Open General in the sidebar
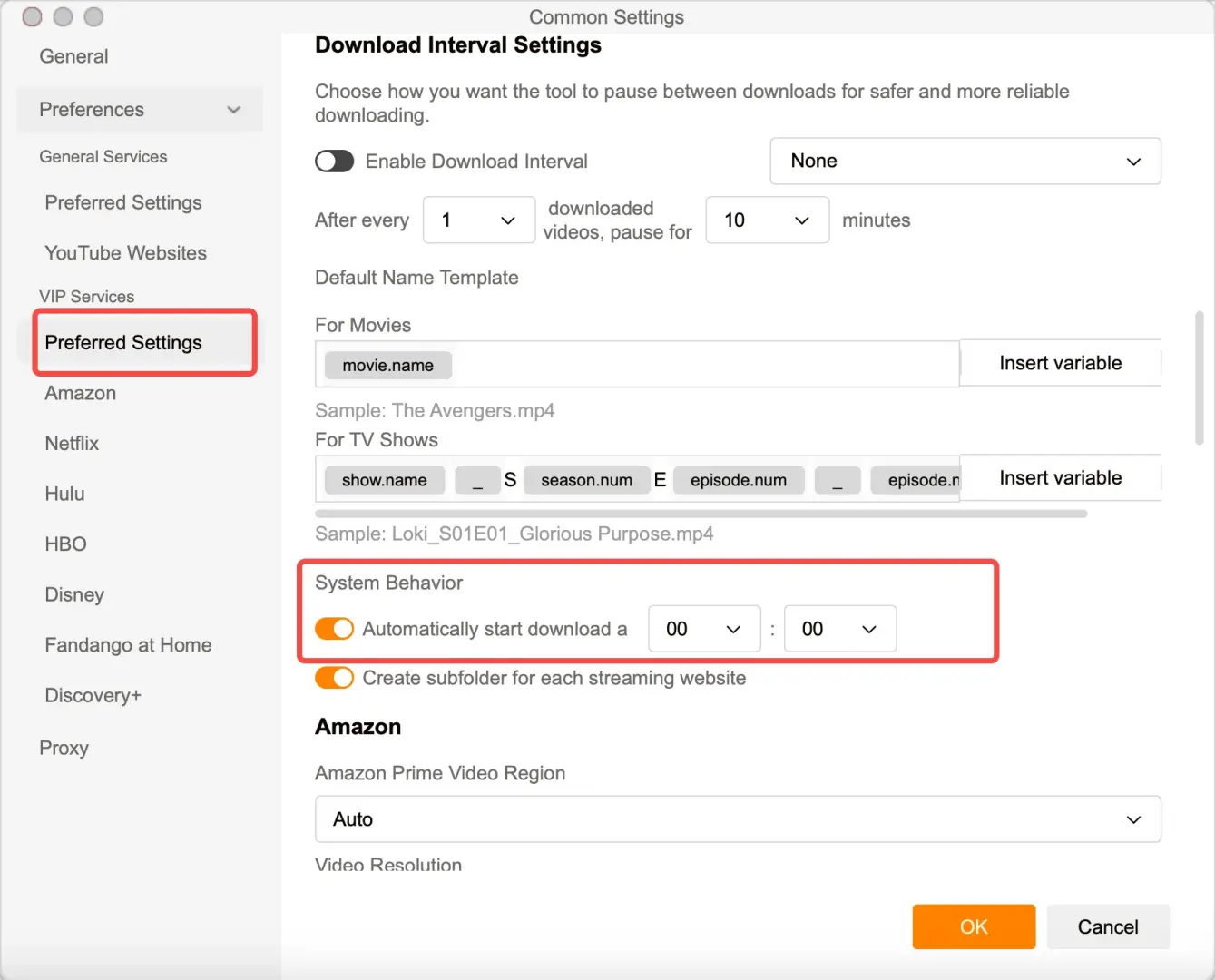The height and width of the screenshot is (980, 1215). [73, 56]
